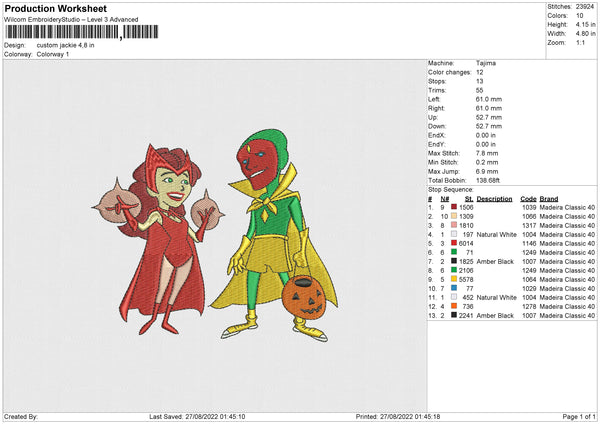
Task: Pick the pink swatch in stop 3
Action: pyautogui.click(x=456, y=224)
